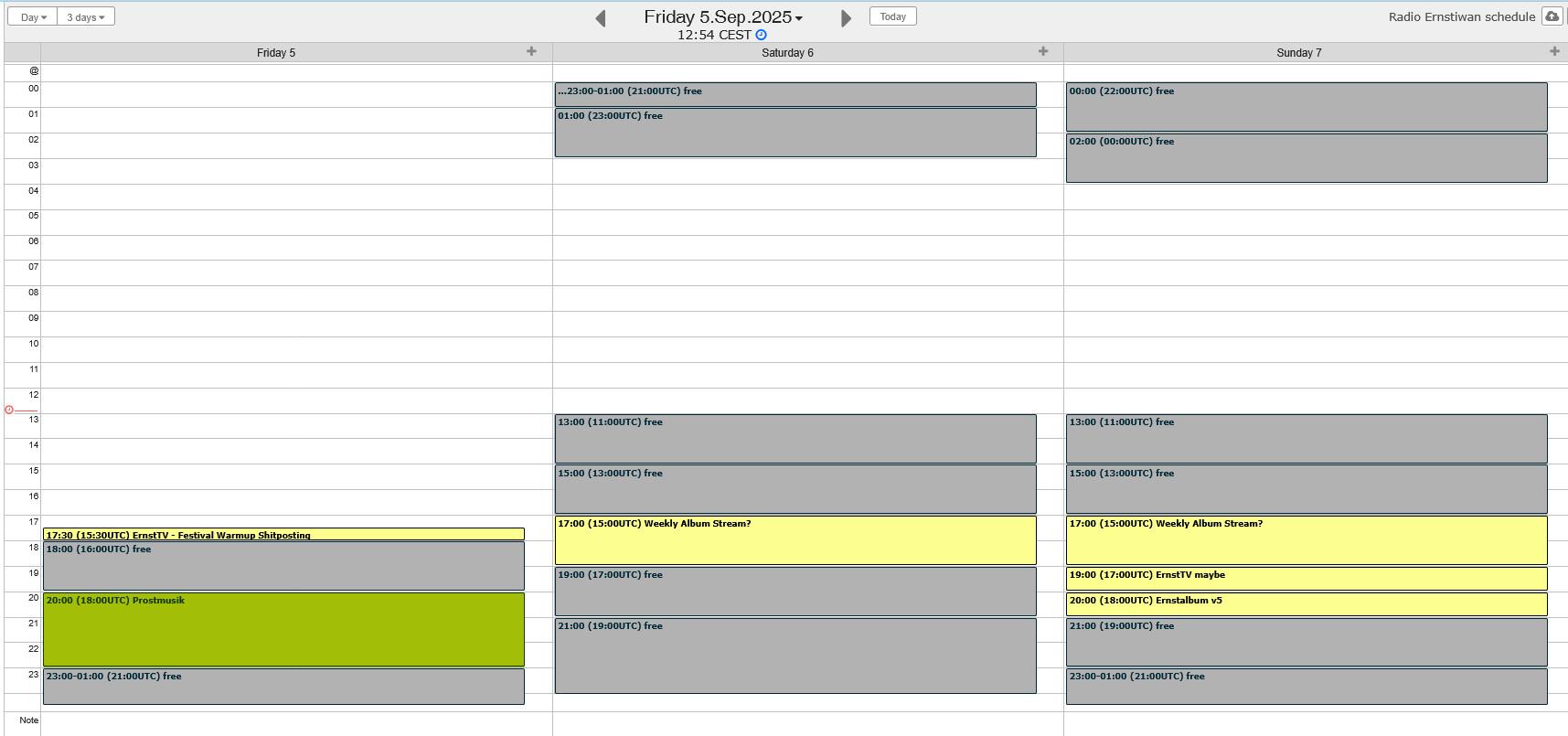
Task: Open Sunday 17:00 Weekly Album Stream event
Action: click(1307, 540)
